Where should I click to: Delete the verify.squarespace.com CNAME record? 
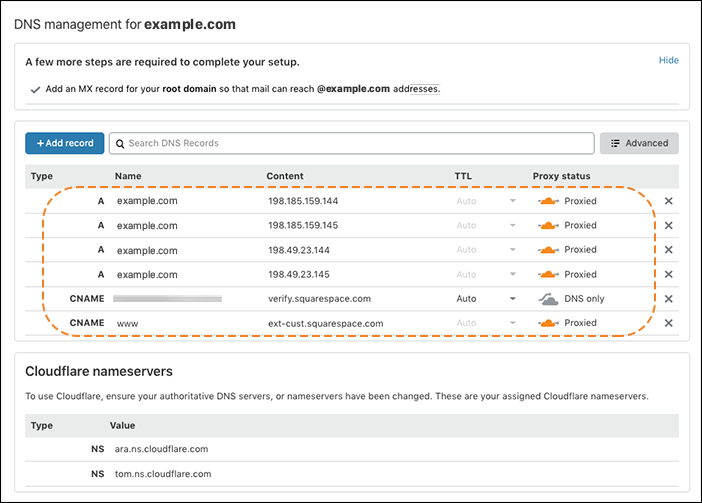tap(668, 298)
